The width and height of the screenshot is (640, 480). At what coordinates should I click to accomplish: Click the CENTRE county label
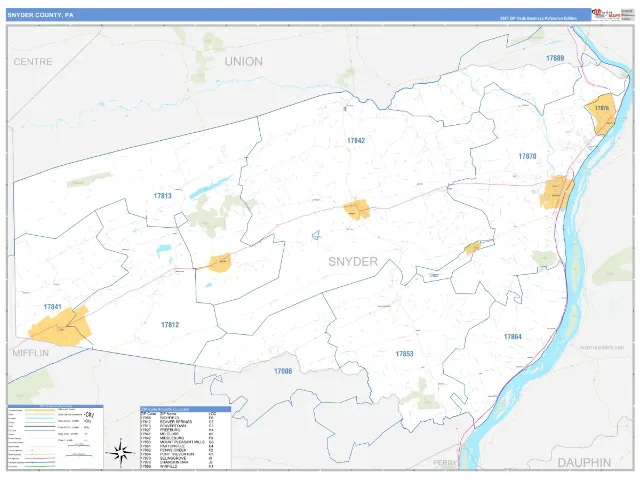[33, 62]
